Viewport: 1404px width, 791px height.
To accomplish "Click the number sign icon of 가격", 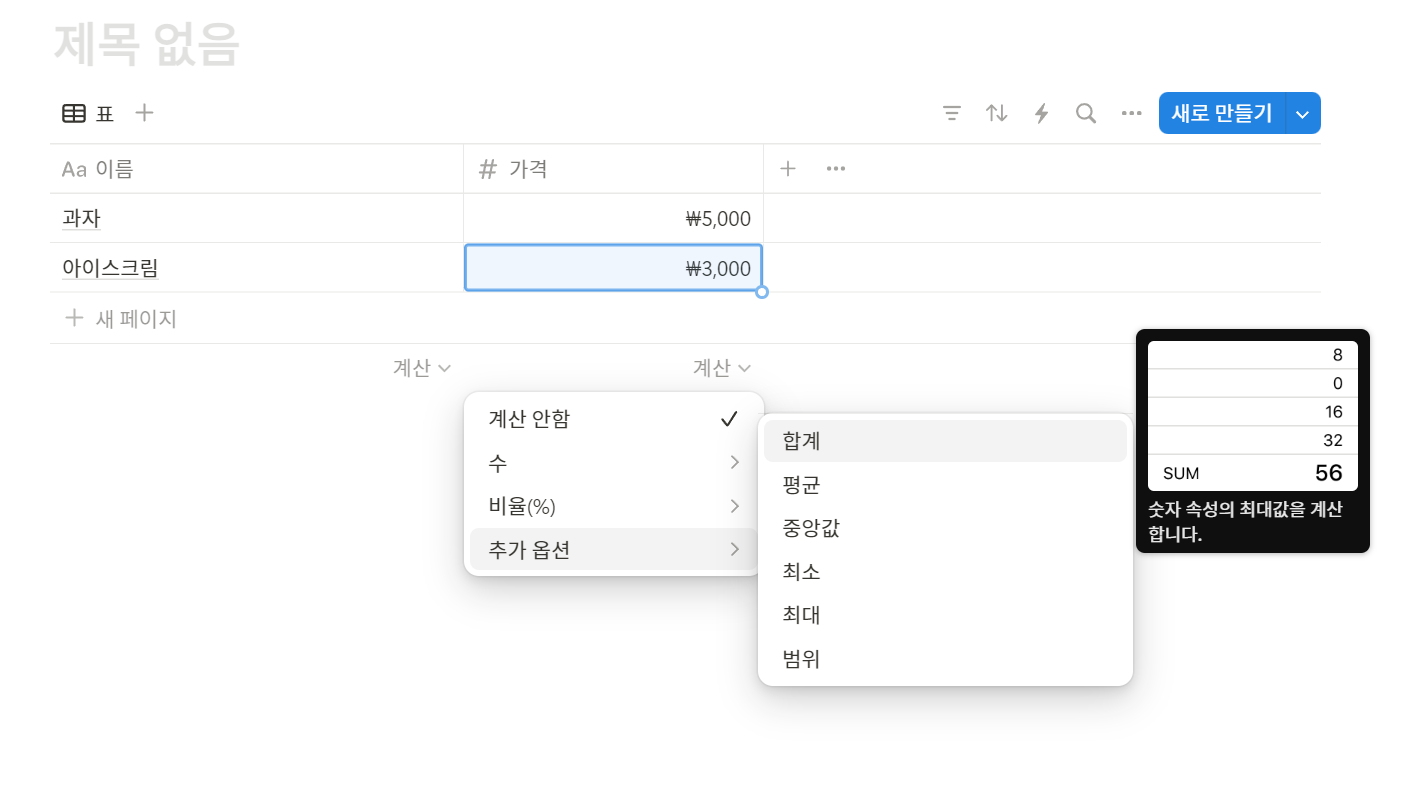I will (488, 169).
